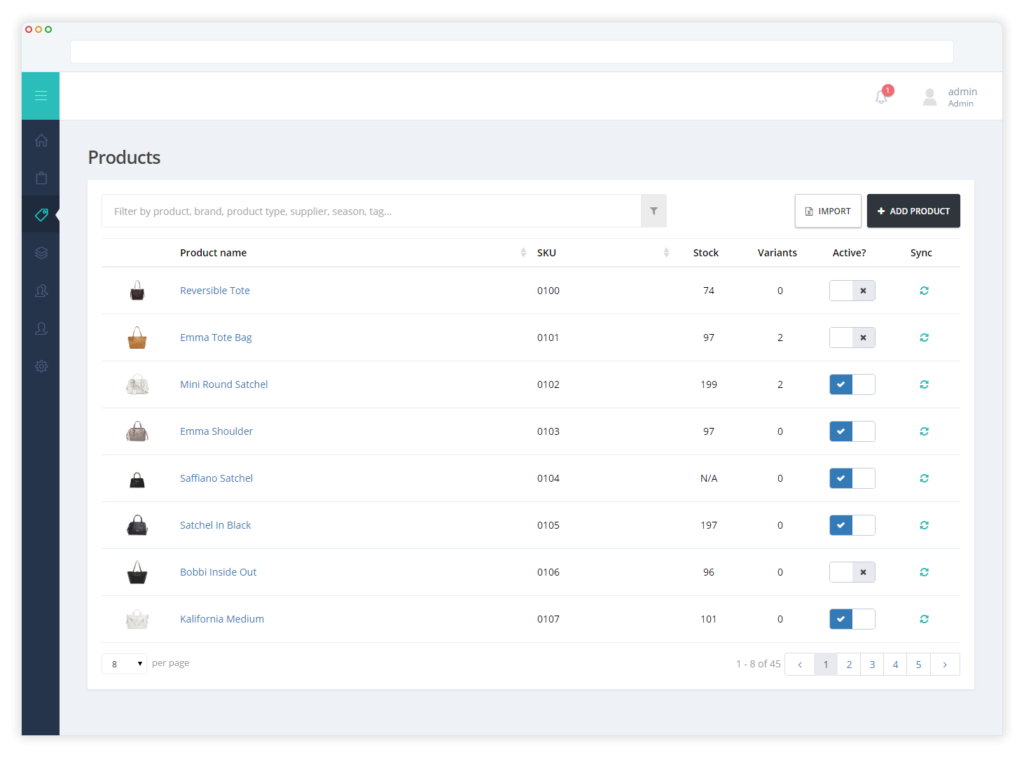
Task: Activate the Reversible Tote toggle
Action: [851, 290]
